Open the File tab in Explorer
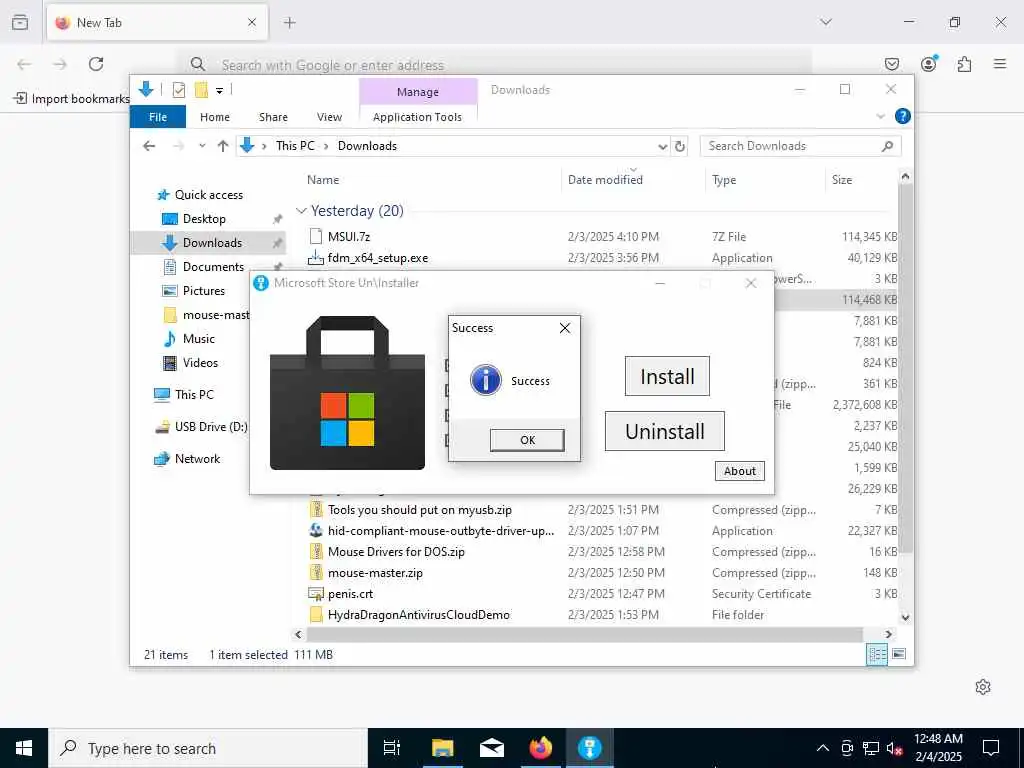This screenshot has width=1024, height=768. (158, 117)
